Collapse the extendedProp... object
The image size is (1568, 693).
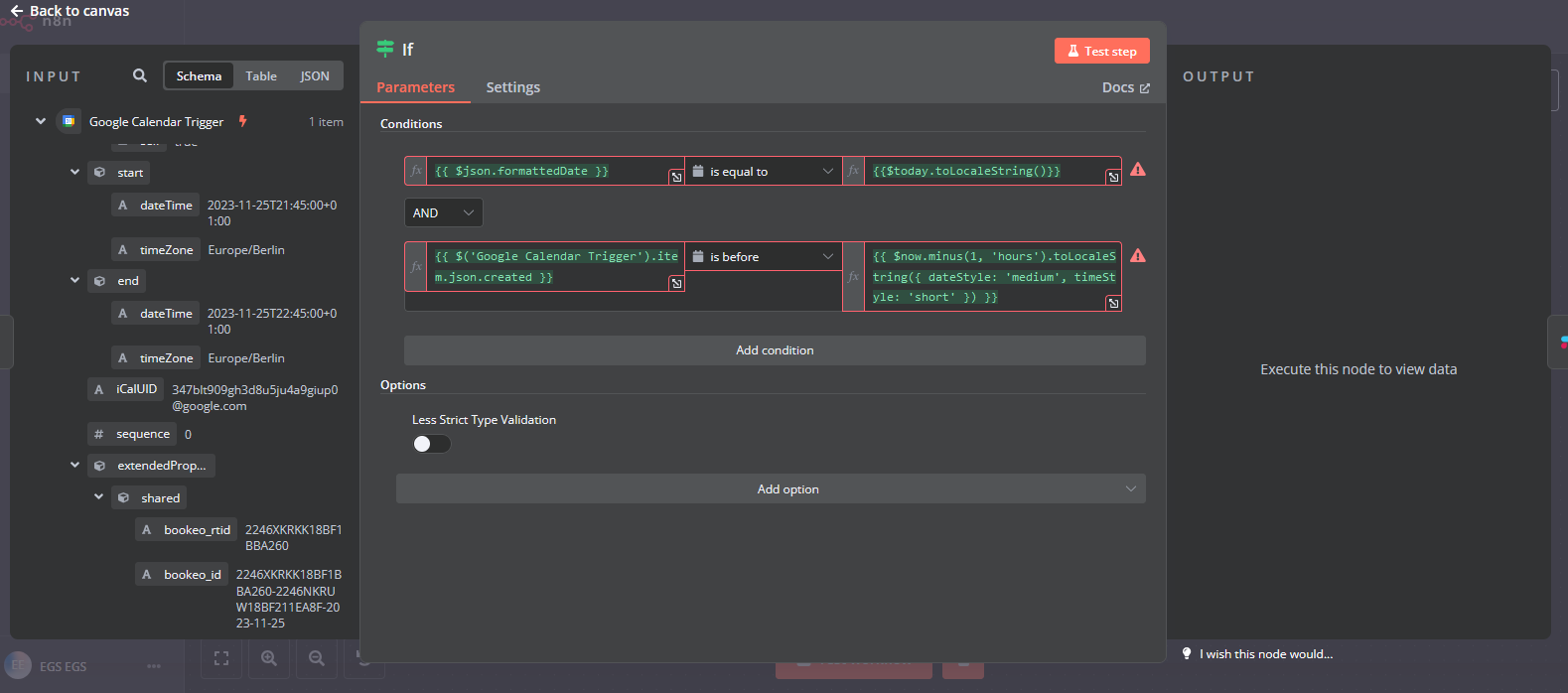pos(74,465)
